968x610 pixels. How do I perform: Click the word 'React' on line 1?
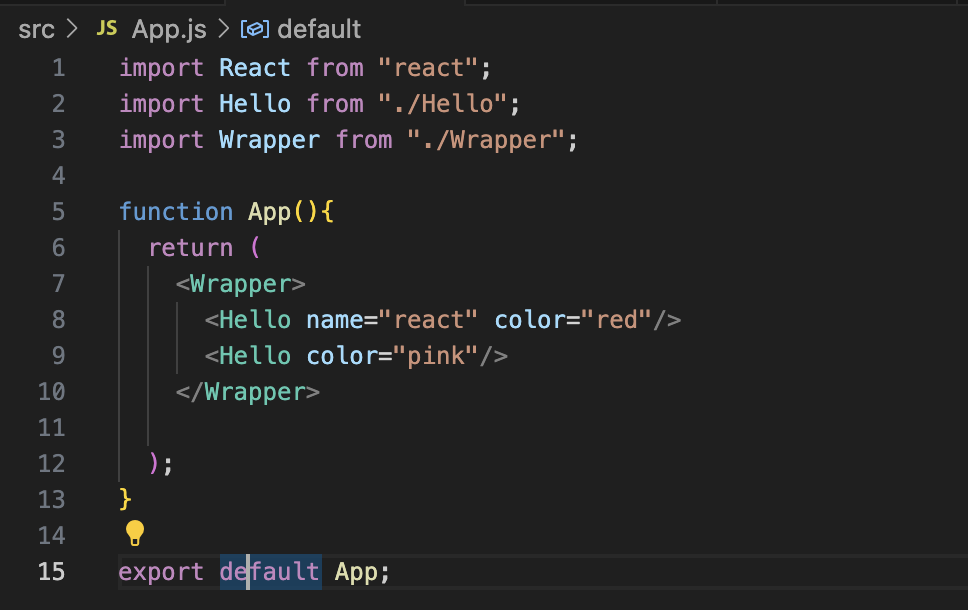point(254,68)
